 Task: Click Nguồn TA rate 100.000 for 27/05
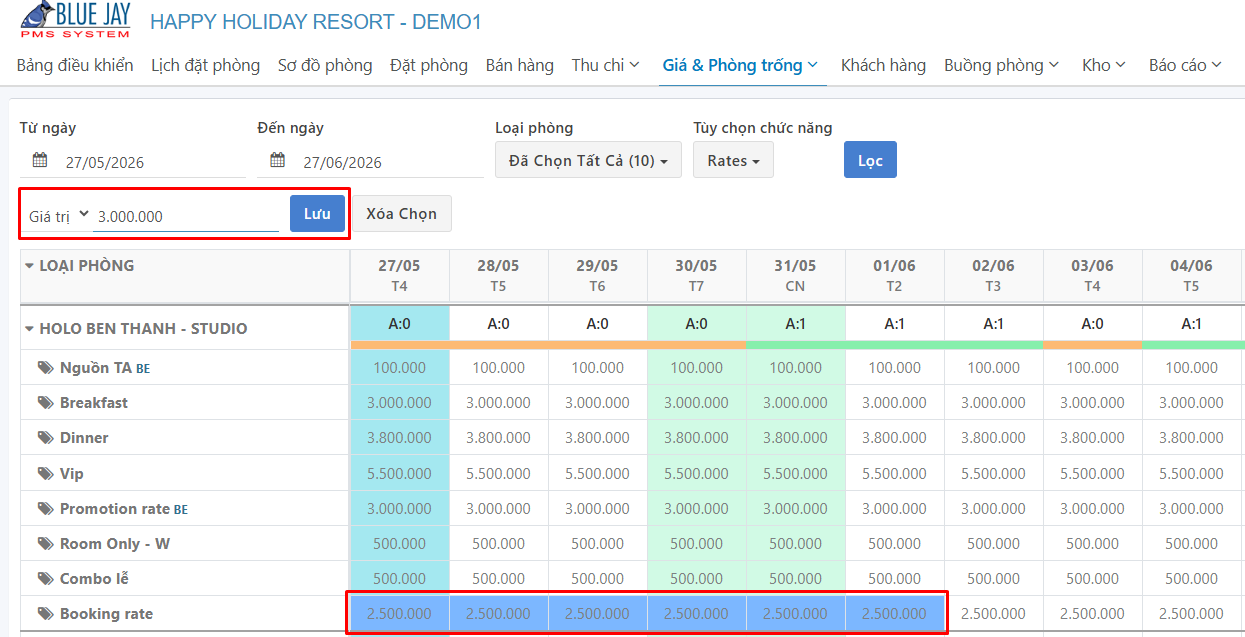pos(399,367)
